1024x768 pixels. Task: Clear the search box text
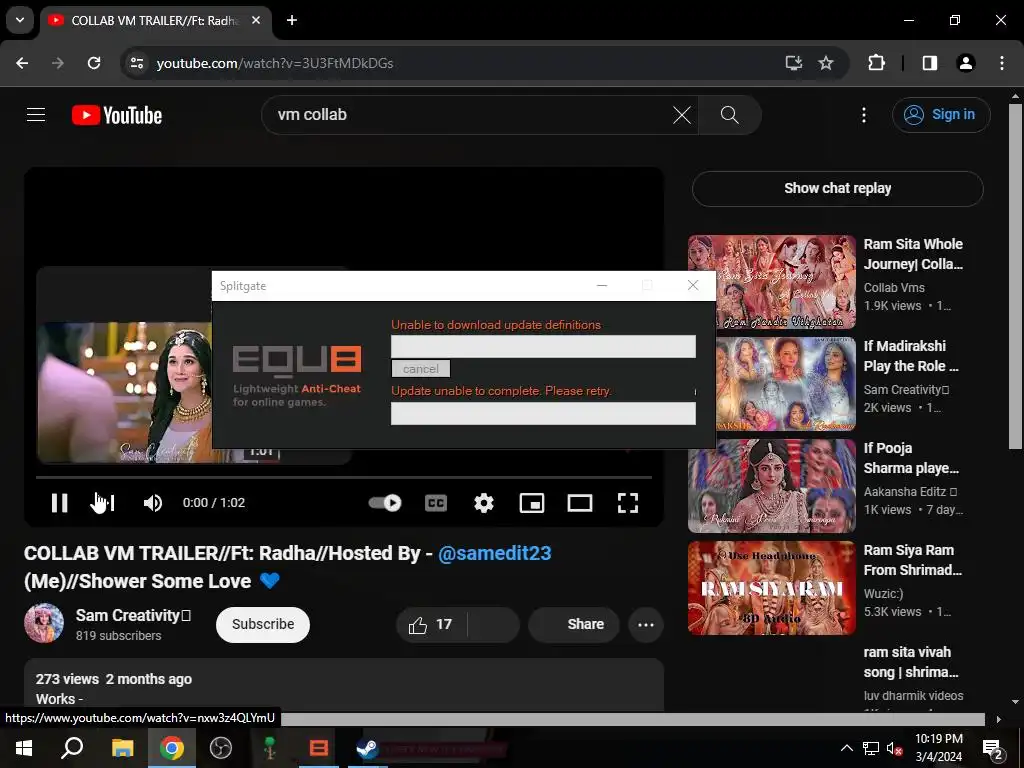coord(682,115)
